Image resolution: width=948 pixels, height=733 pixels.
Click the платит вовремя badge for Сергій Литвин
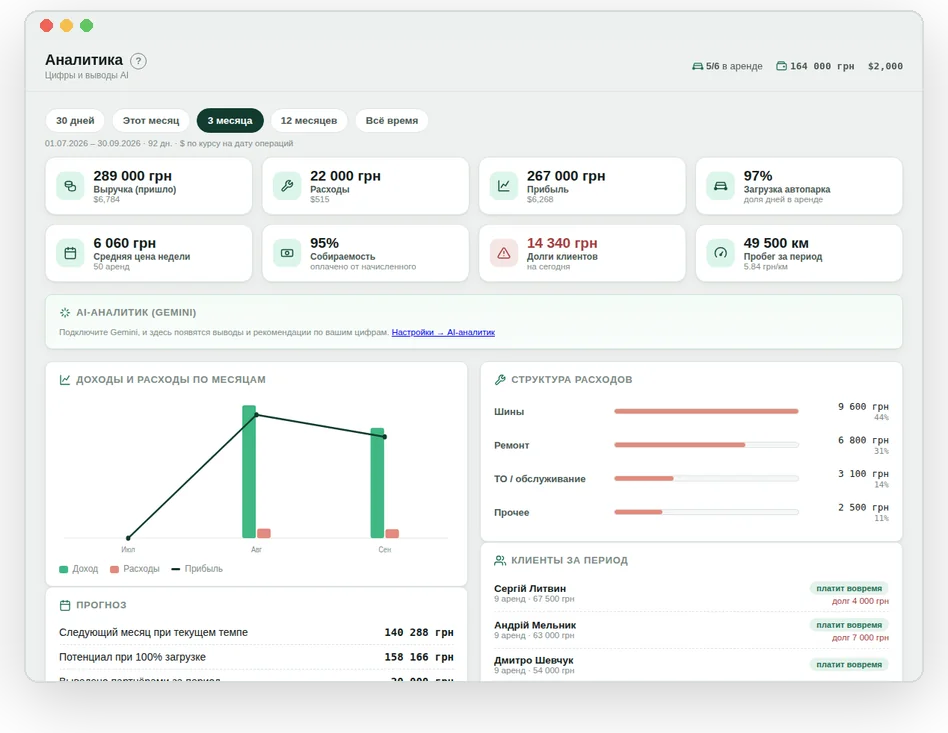(x=849, y=588)
